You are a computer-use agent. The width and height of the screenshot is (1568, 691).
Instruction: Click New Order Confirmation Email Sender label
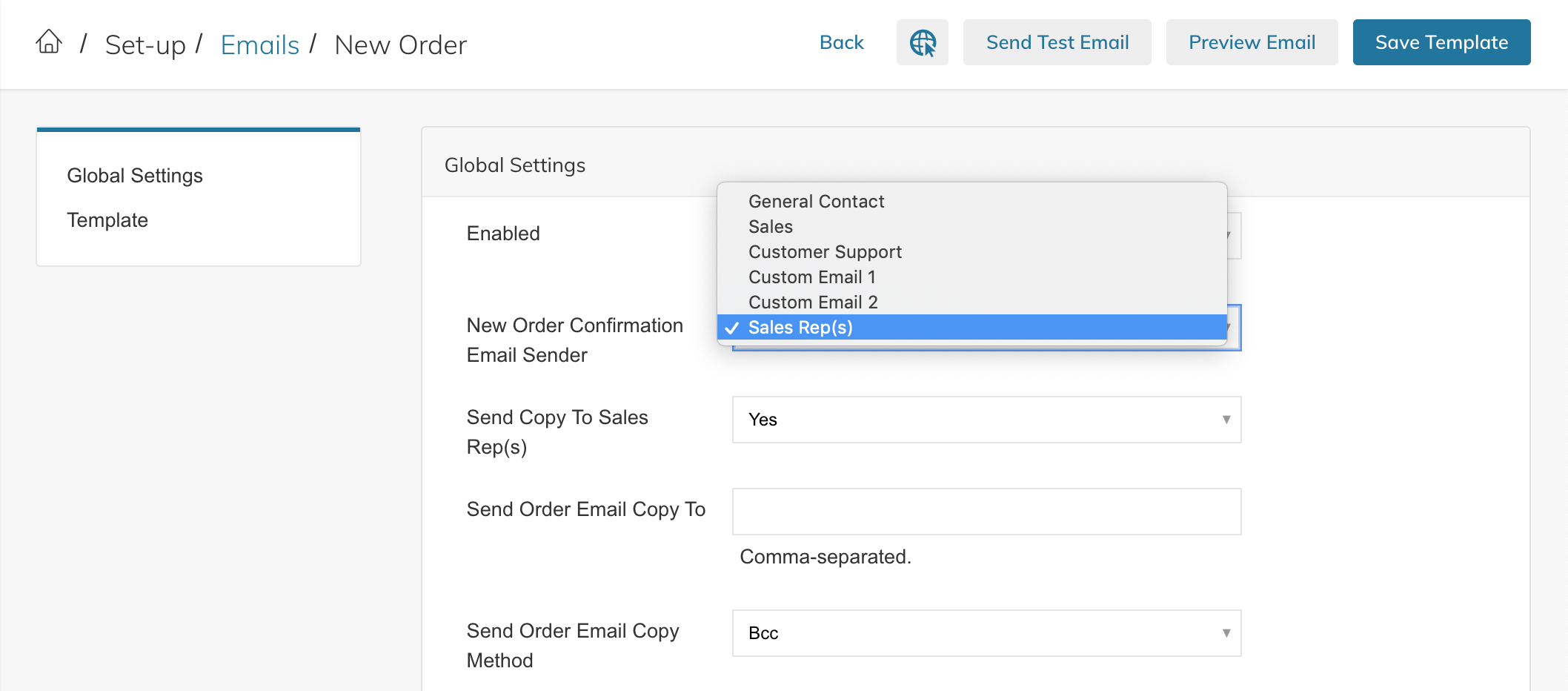tap(575, 340)
